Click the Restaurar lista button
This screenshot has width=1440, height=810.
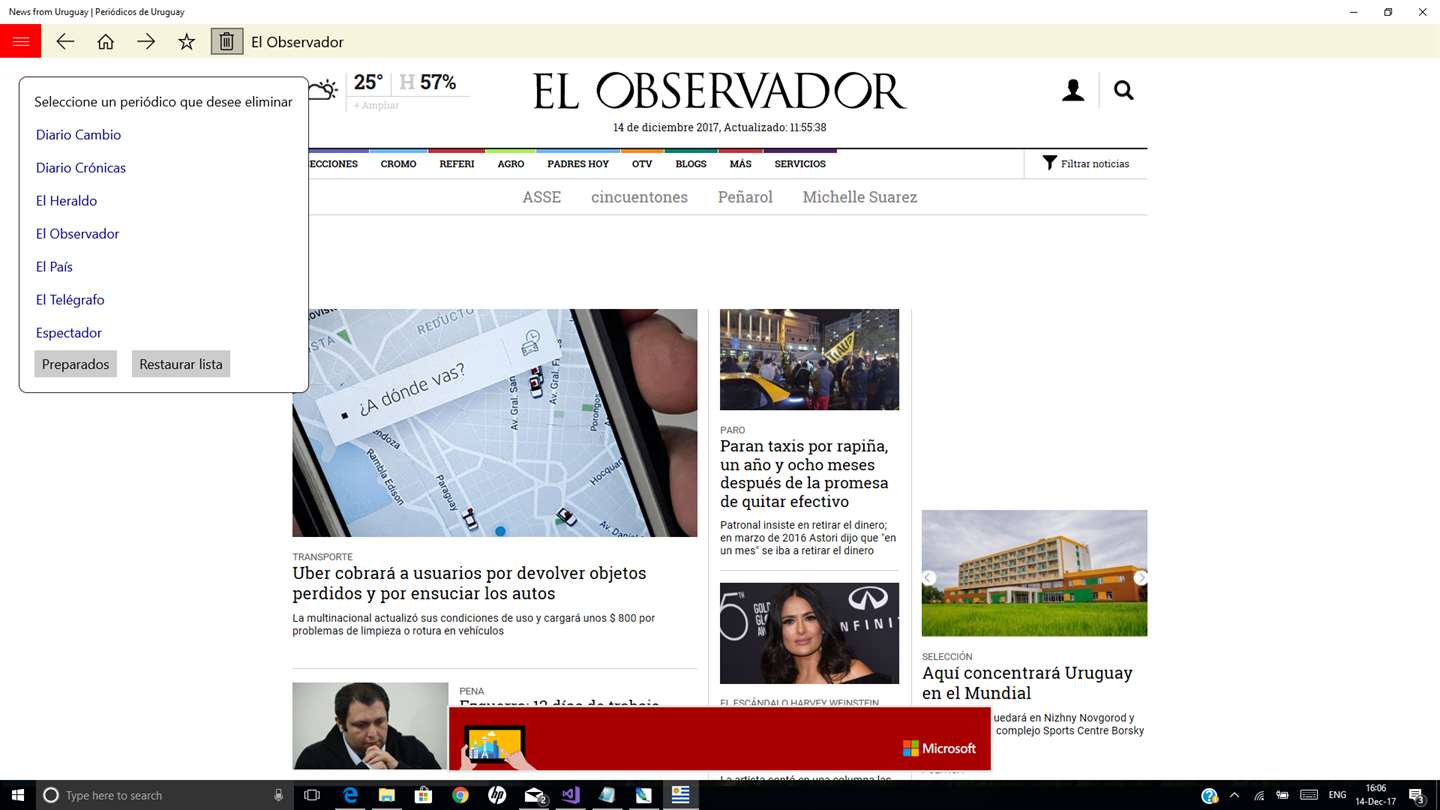click(181, 364)
